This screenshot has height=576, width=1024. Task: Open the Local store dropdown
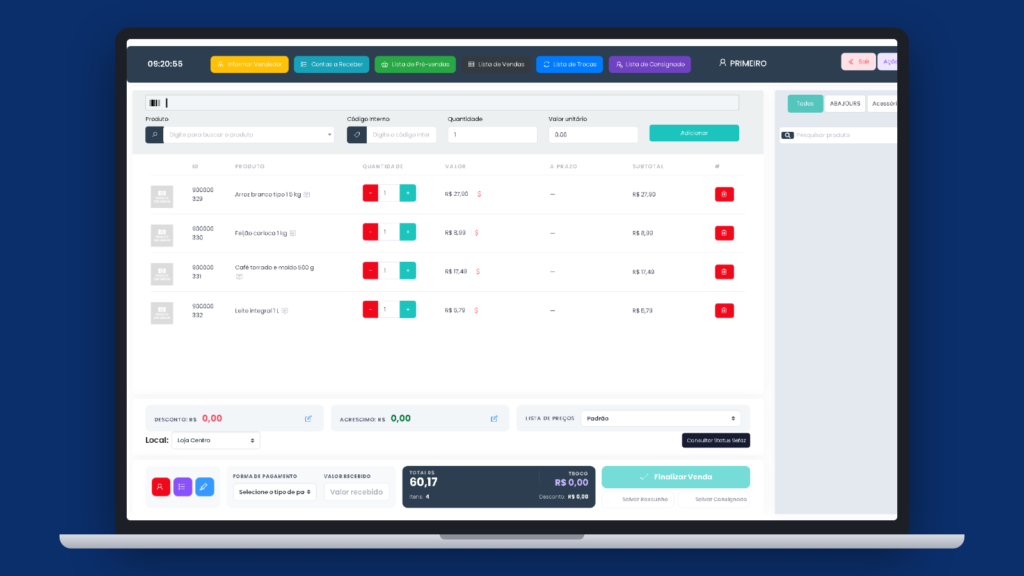pyautogui.click(x=216, y=440)
